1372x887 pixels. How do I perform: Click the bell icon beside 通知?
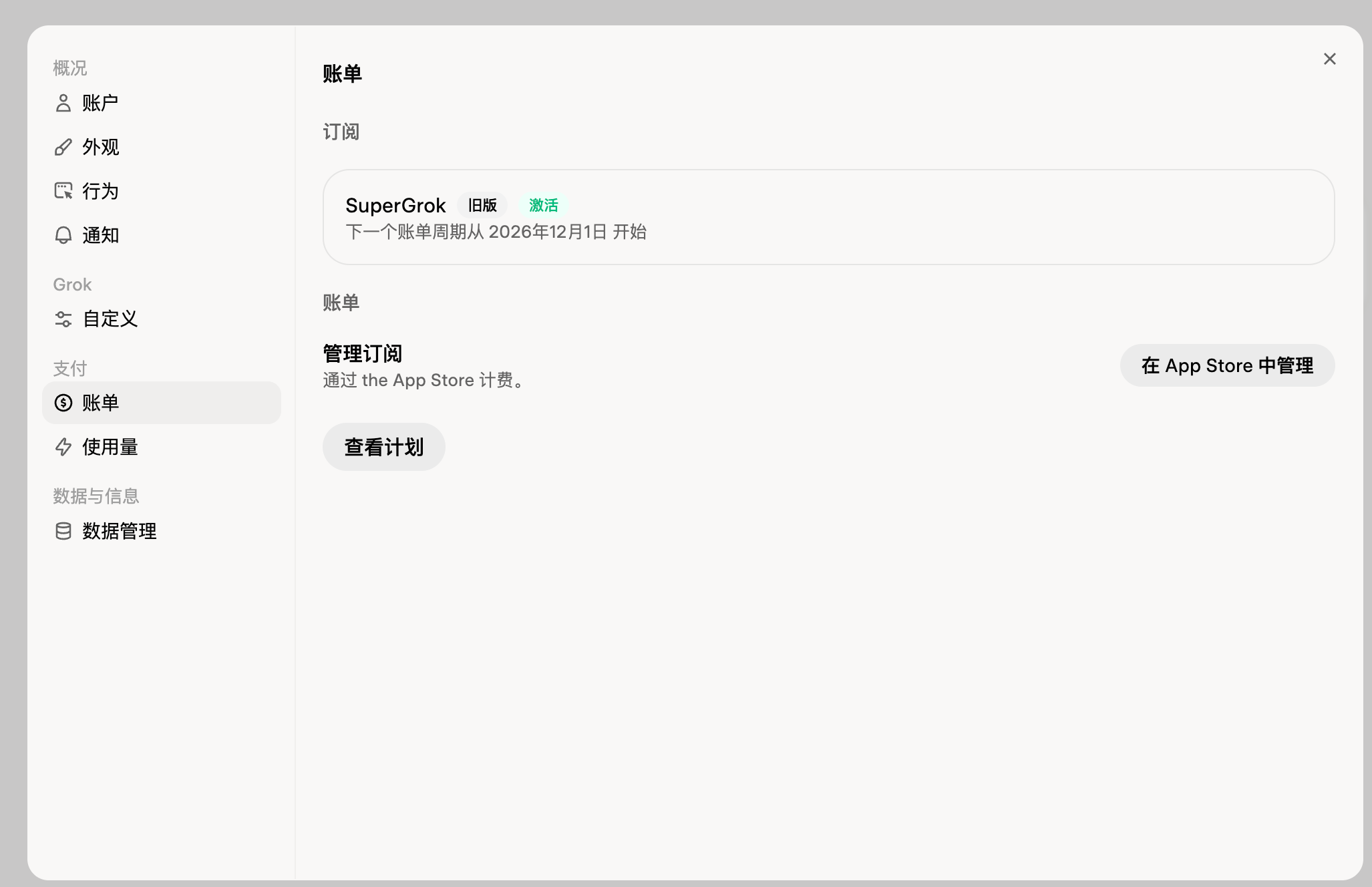[x=63, y=235]
